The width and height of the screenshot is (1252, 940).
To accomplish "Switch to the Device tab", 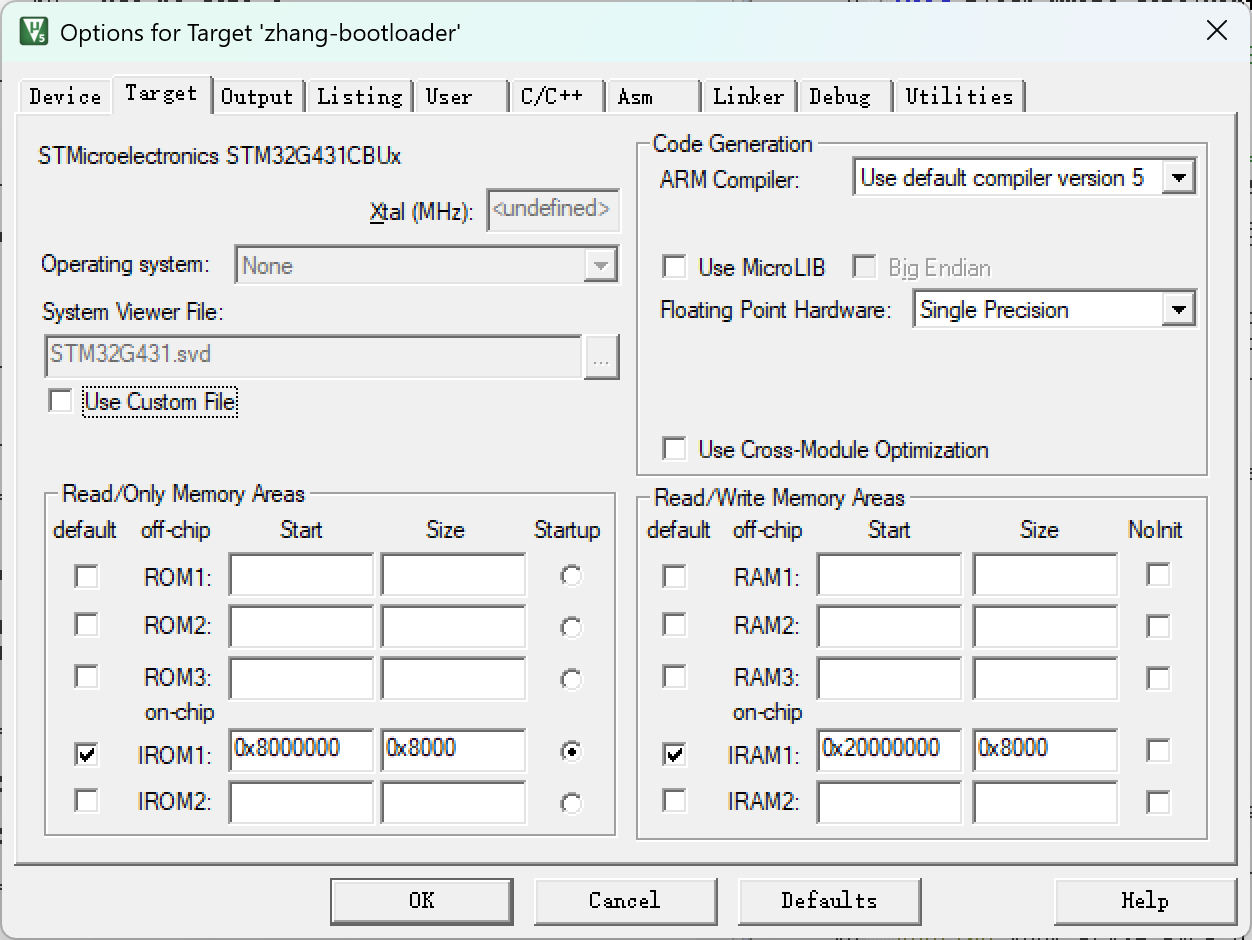I will (65, 96).
